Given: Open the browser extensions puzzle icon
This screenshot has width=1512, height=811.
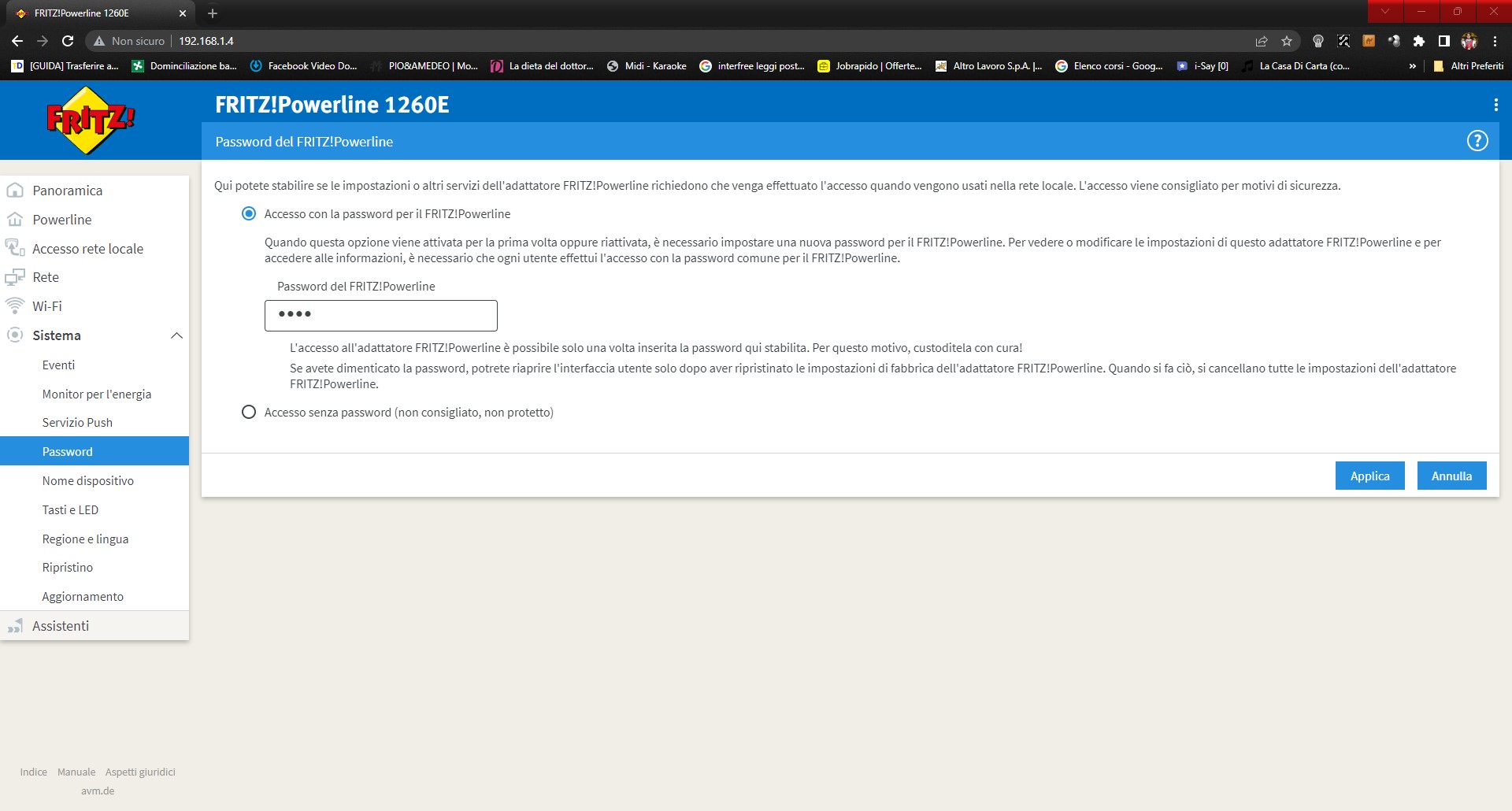Looking at the screenshot, I should 1419,41.
